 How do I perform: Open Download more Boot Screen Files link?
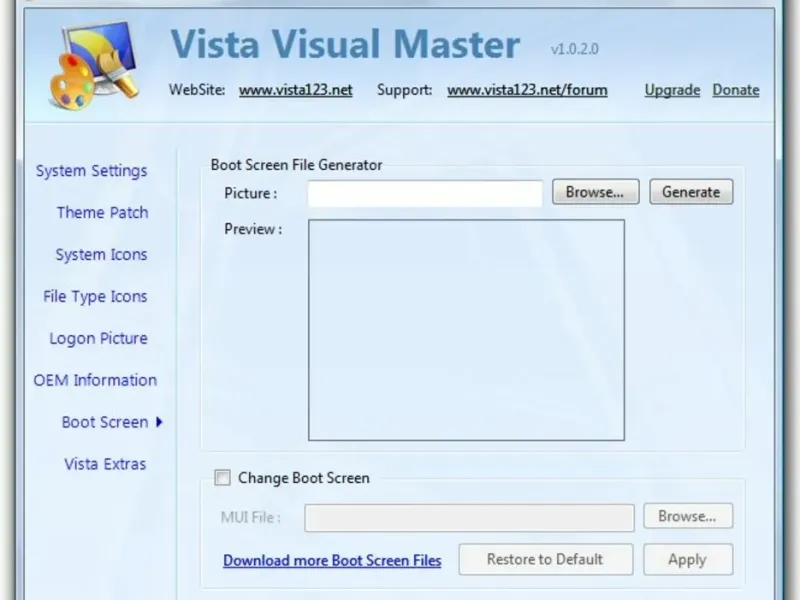pyautogui.click(x=332, y=560)
